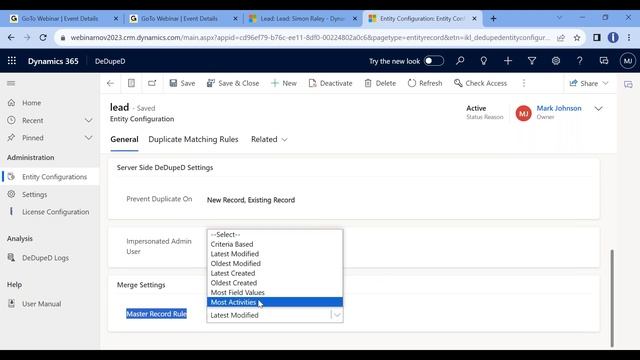Deactivate this entity configuration
This screenshot has width=640, height=360.
tap(330, 83)
